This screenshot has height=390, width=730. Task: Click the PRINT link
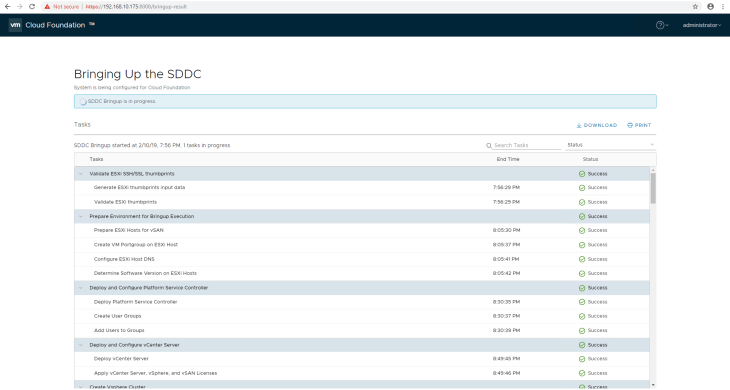[639, 125]
